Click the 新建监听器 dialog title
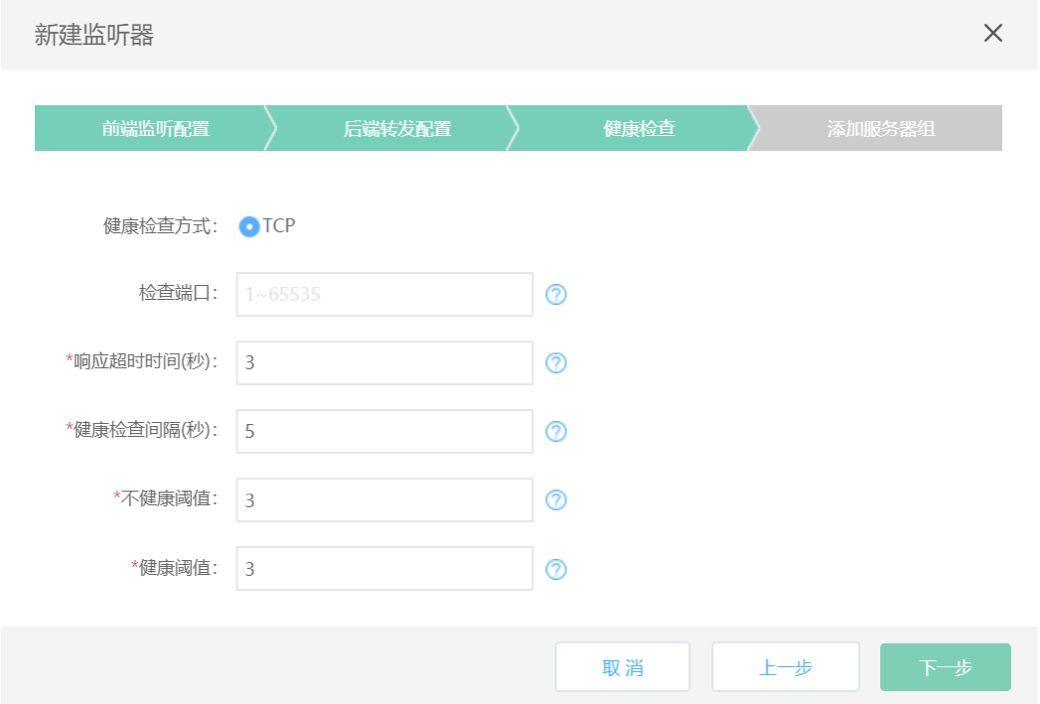1040x704 pixels. pos(94,35)
